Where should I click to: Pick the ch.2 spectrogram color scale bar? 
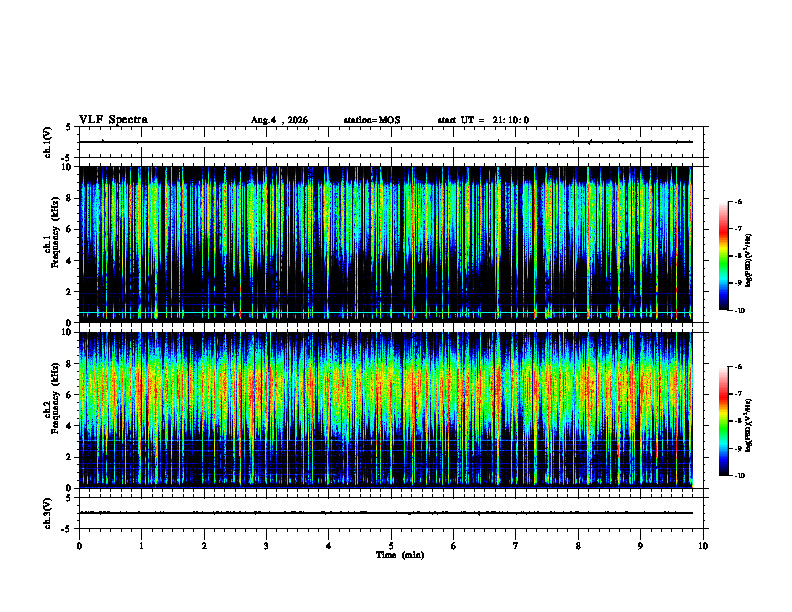724,421
